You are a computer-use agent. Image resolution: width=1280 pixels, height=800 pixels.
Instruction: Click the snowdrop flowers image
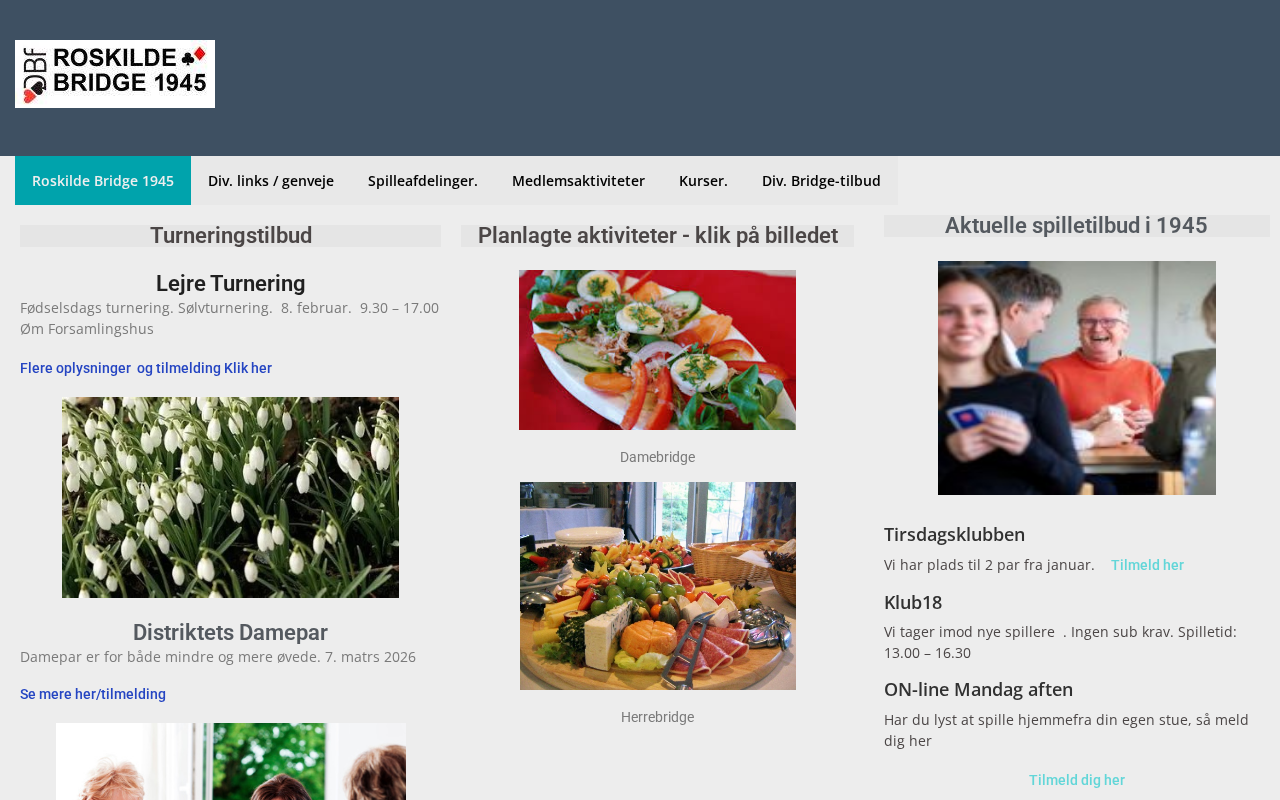click(x=230, y=497)
